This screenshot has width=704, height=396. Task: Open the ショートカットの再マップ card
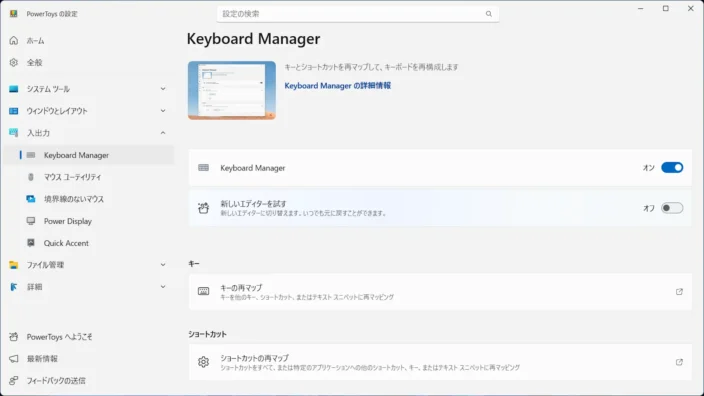(x=440, y=362)
